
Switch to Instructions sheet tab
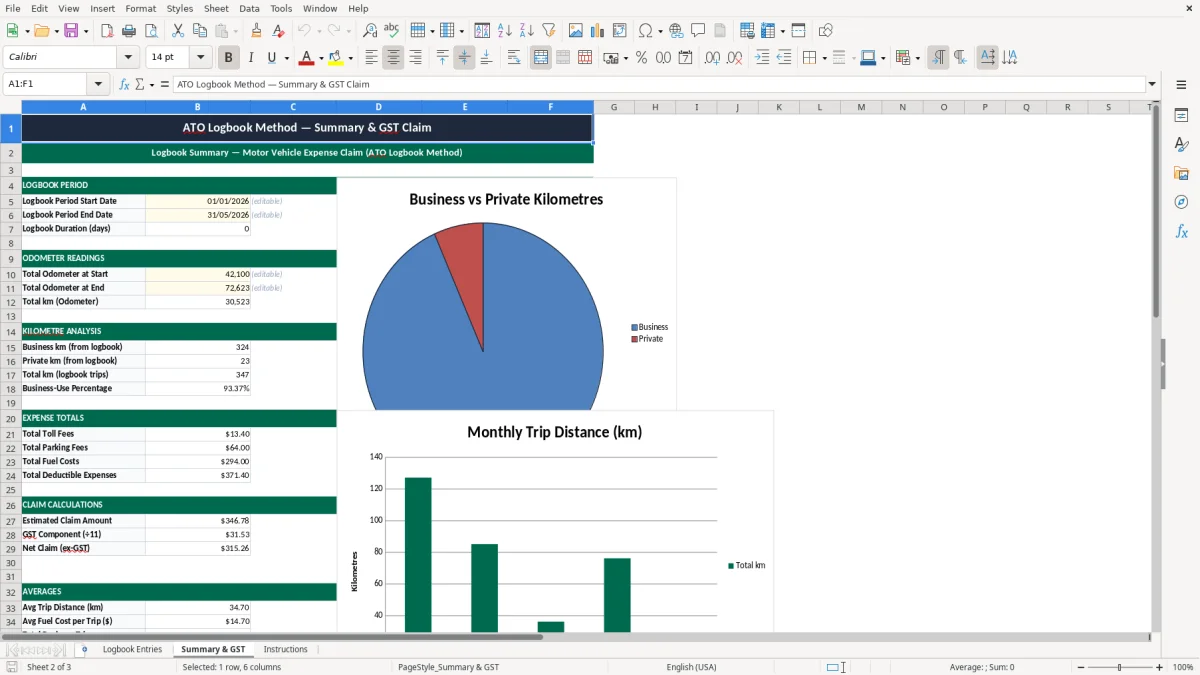pyautogui.click(x=286, y=649)
